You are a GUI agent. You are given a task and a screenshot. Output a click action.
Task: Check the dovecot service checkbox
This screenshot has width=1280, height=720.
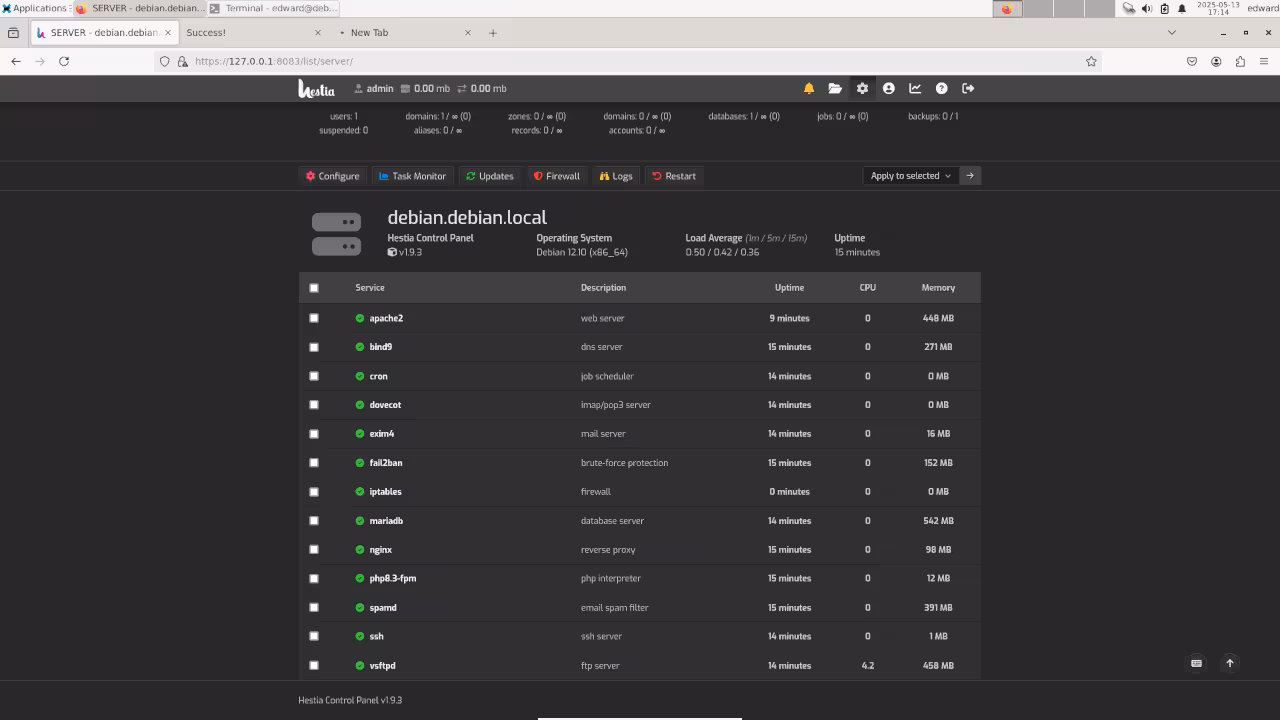point(314,405)
